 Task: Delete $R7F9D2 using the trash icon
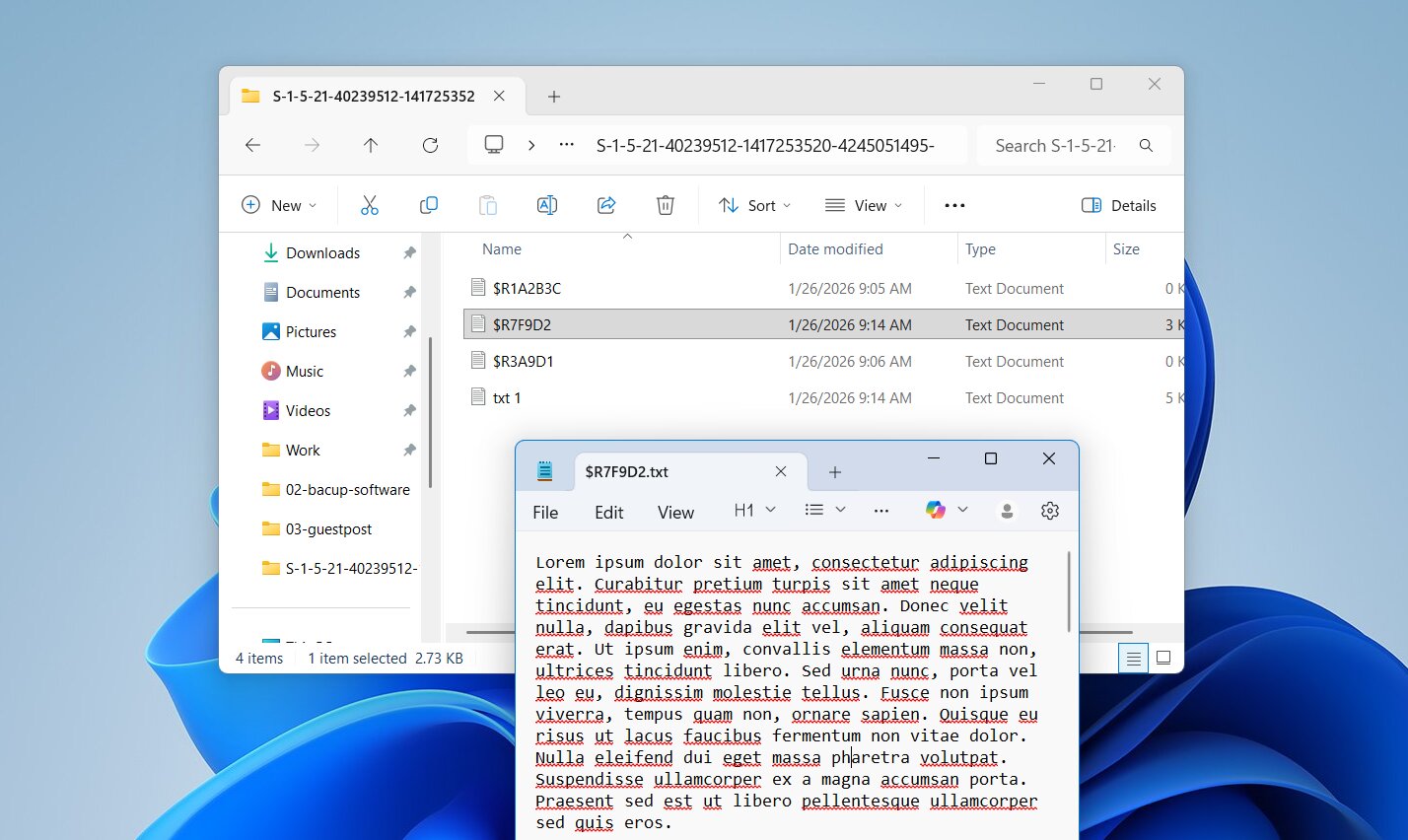tap(665, 204)
